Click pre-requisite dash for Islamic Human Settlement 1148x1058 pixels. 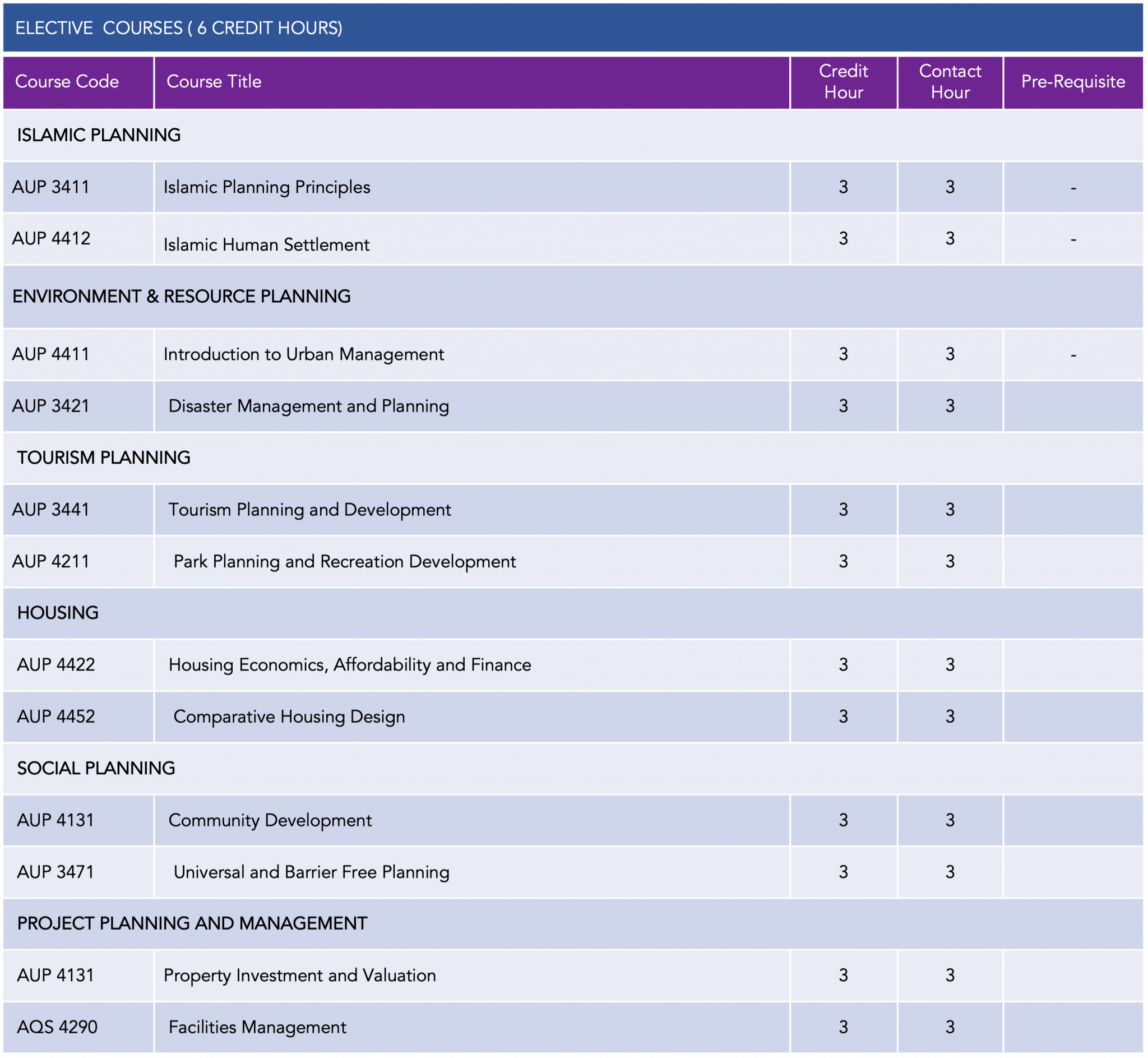1073,240
